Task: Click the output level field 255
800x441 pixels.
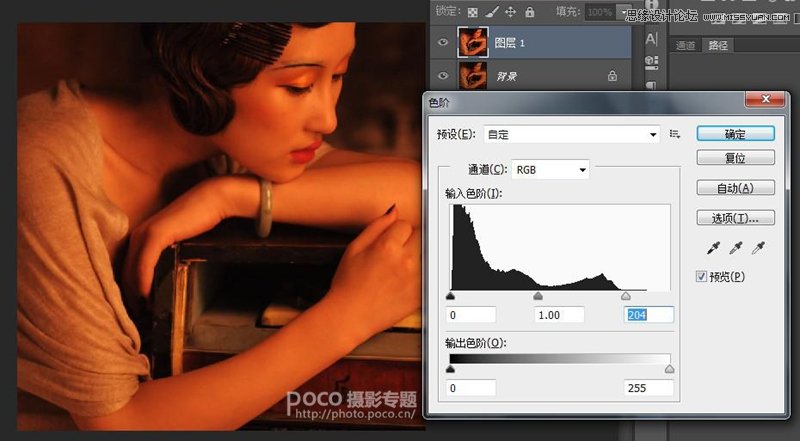Action: click(x=649, y=388)
